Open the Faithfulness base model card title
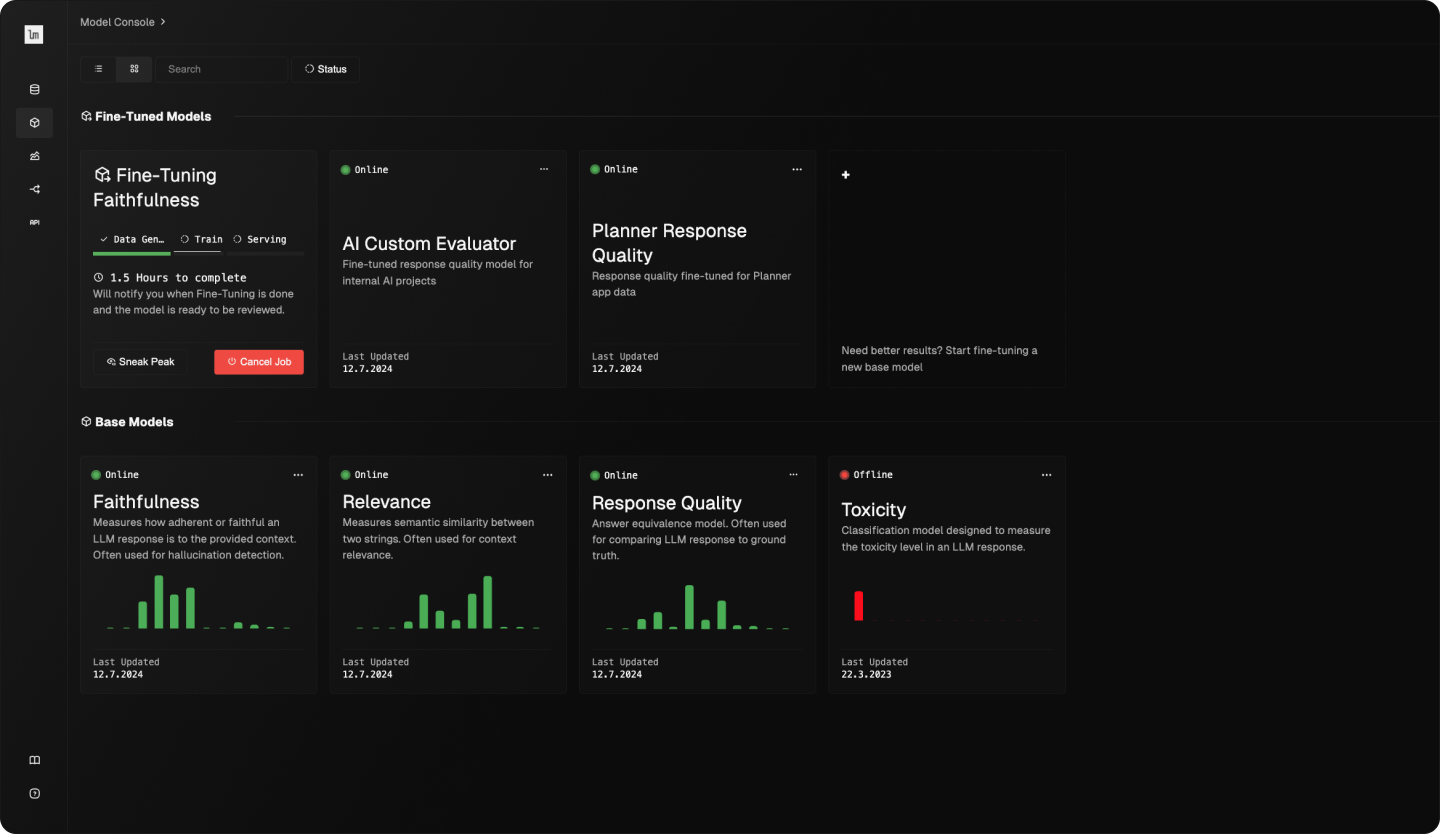This screenshot has height=834, width=1440. pyautogui.click(x=146, y=502)
